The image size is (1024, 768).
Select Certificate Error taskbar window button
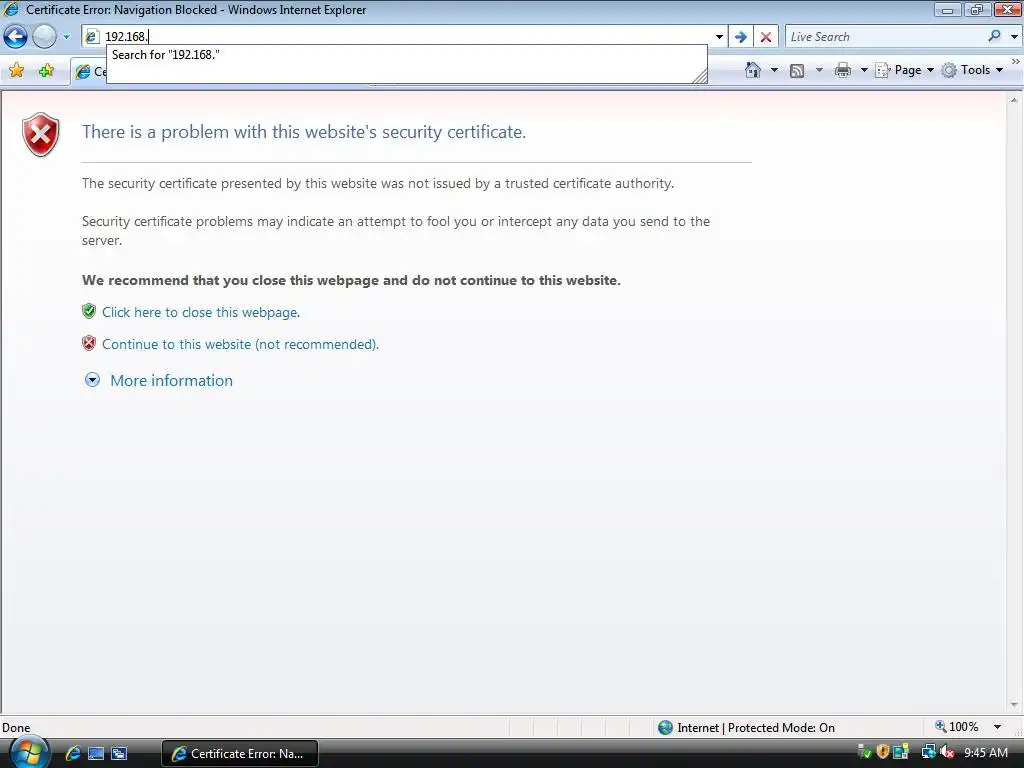(x=240, y=754)
